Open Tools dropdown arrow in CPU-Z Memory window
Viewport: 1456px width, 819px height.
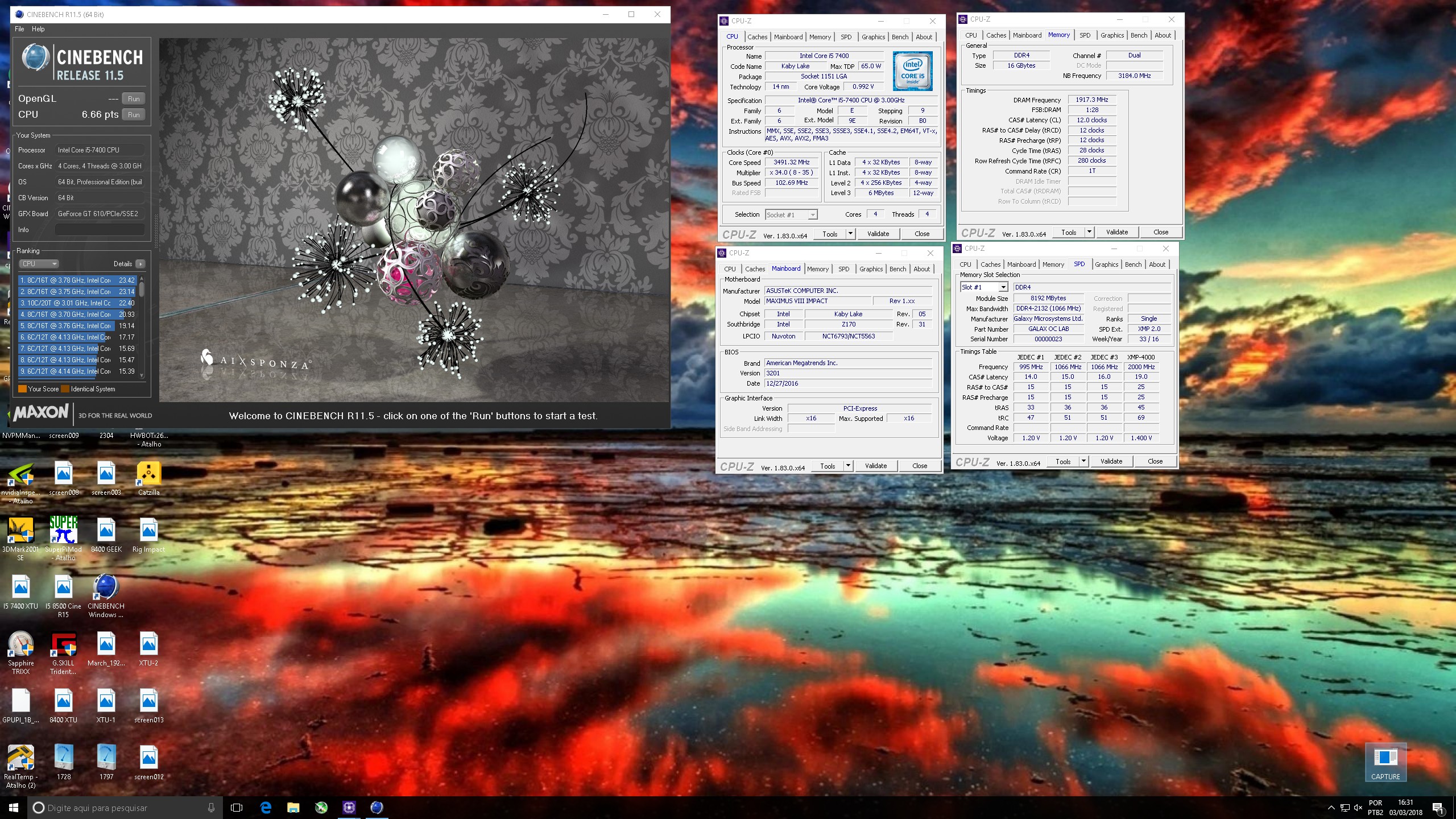click(x=1089, y=232)
